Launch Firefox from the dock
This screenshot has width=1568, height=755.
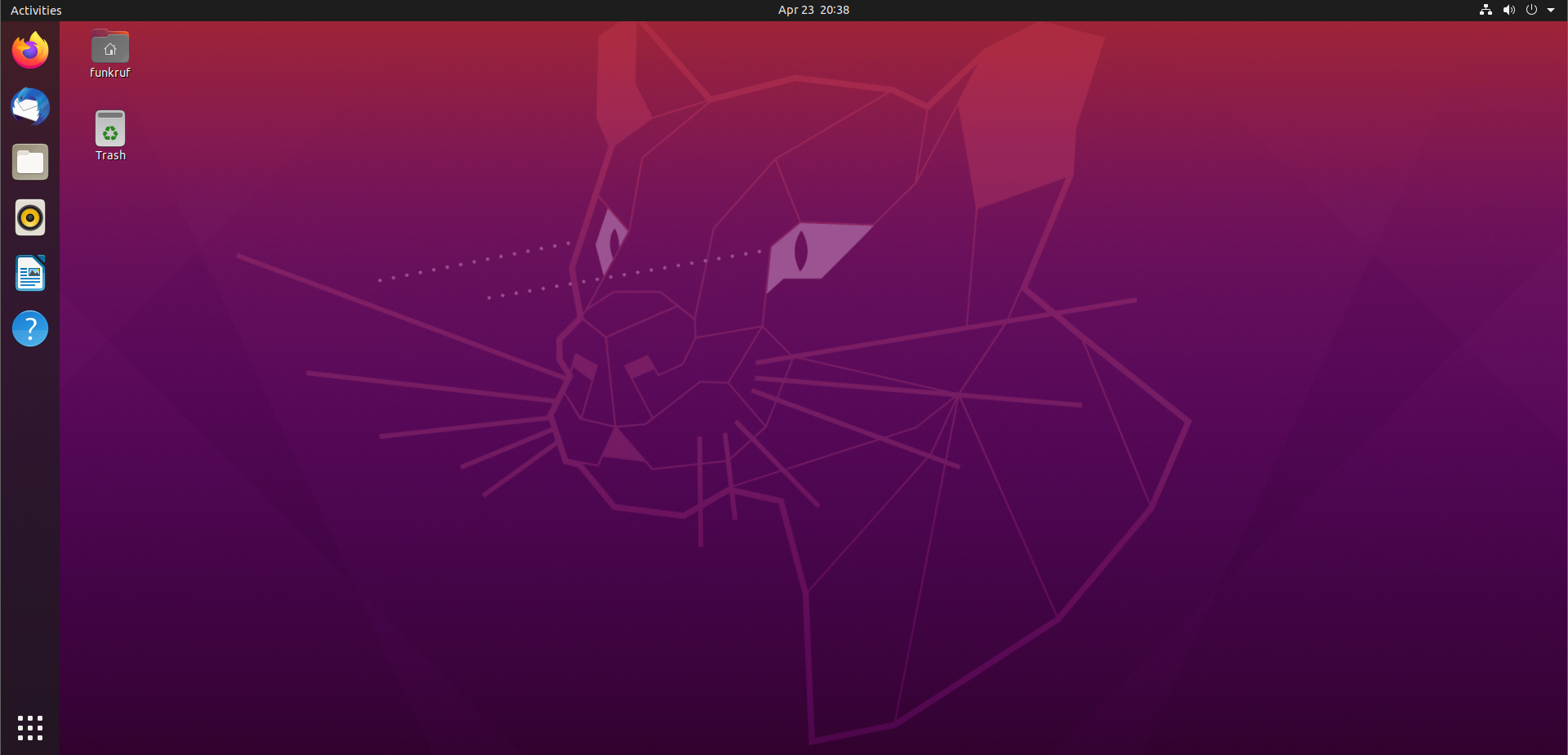tap(29, 50)
